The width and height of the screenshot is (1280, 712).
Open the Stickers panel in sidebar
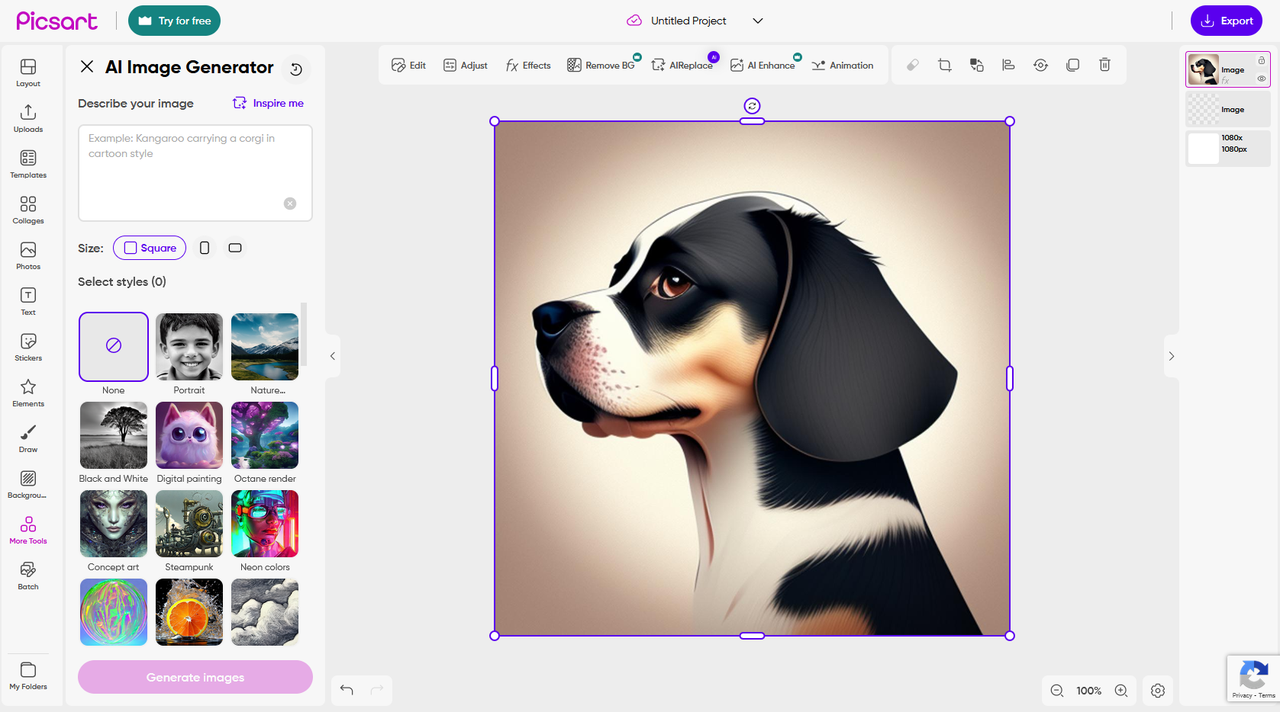click(28, 347)
